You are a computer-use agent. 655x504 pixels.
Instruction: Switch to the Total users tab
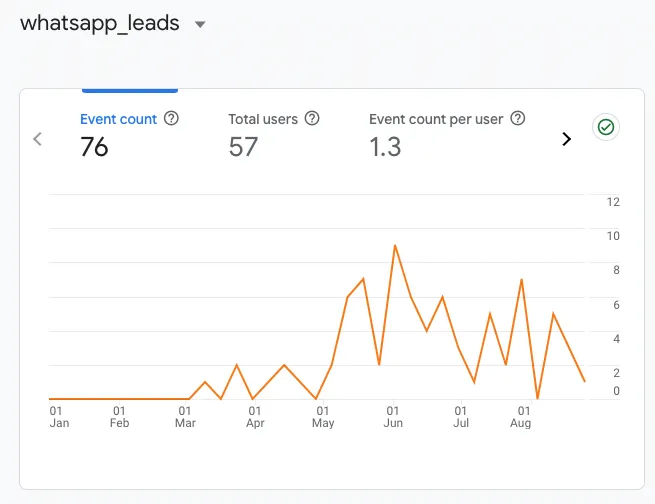pyautogui.click(x=263, y=119)
